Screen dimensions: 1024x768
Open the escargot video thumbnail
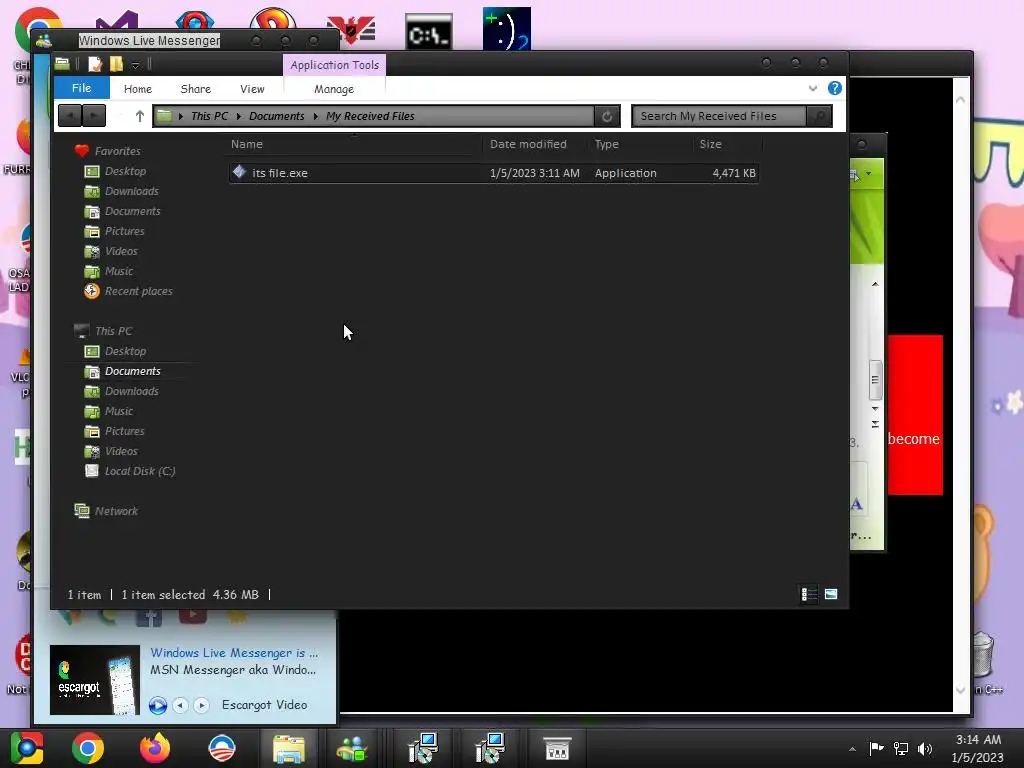[x=95, y=680]
